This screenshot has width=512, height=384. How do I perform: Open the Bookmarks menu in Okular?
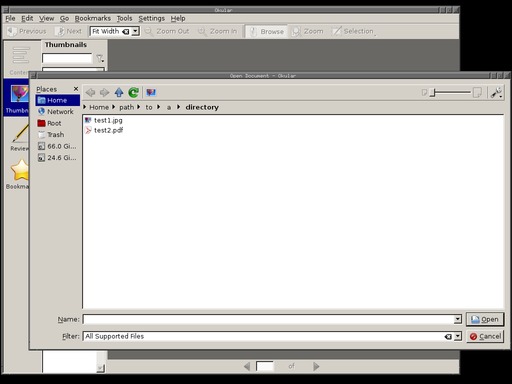pos(92,18)
